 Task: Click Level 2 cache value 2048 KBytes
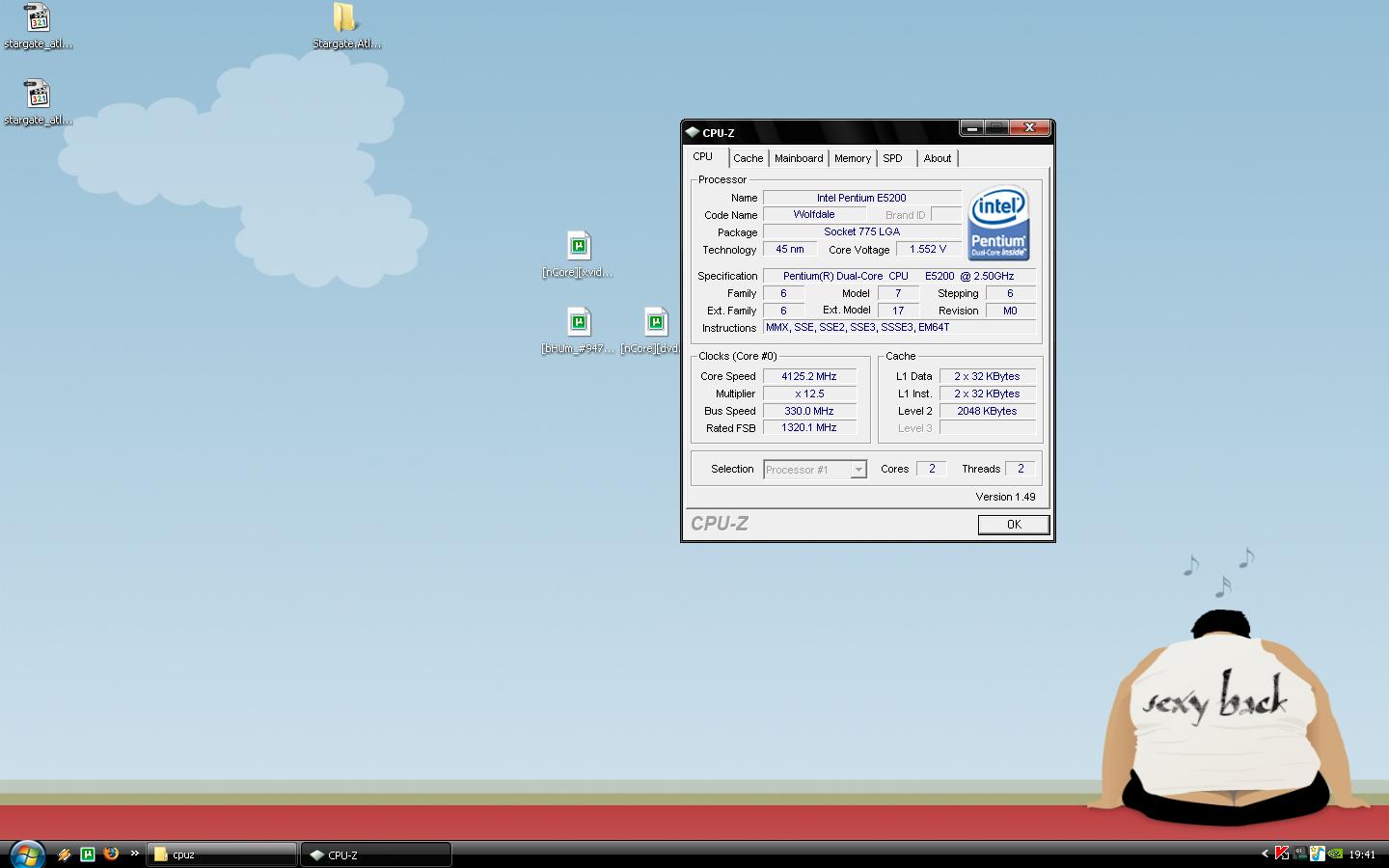(x=988, y=411)
